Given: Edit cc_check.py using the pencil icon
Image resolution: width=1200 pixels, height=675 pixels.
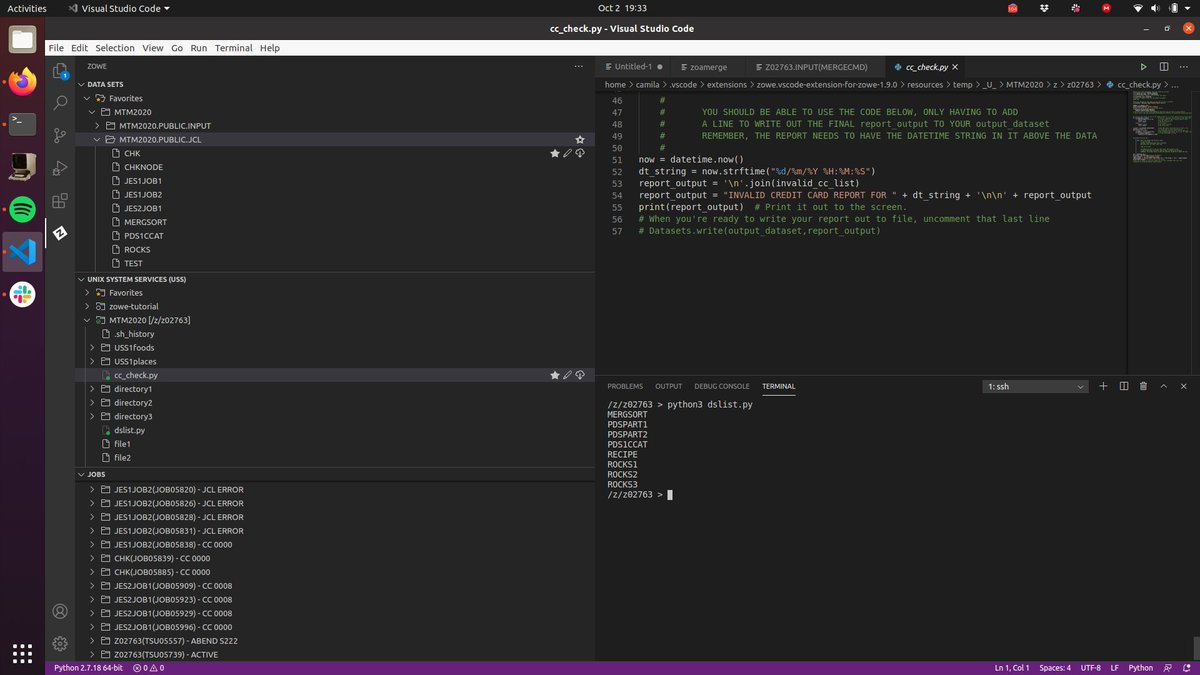Looking at the screenshot, I should pyautogui.click(x=567, y=375).
